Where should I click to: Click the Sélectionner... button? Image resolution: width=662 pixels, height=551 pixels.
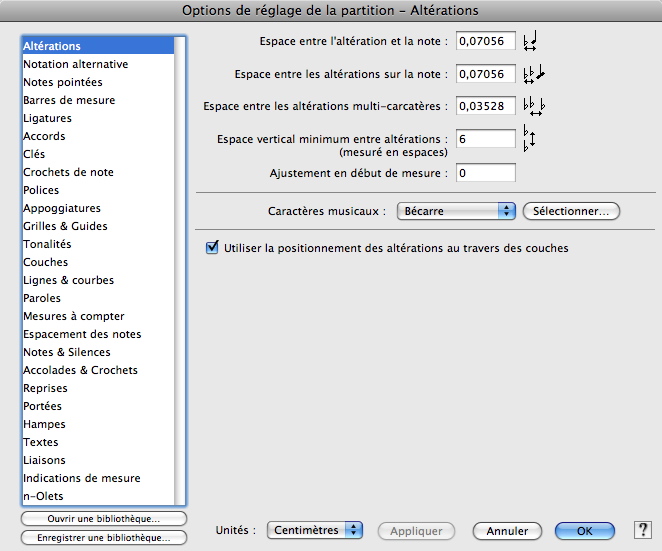(x=571, y=211)
